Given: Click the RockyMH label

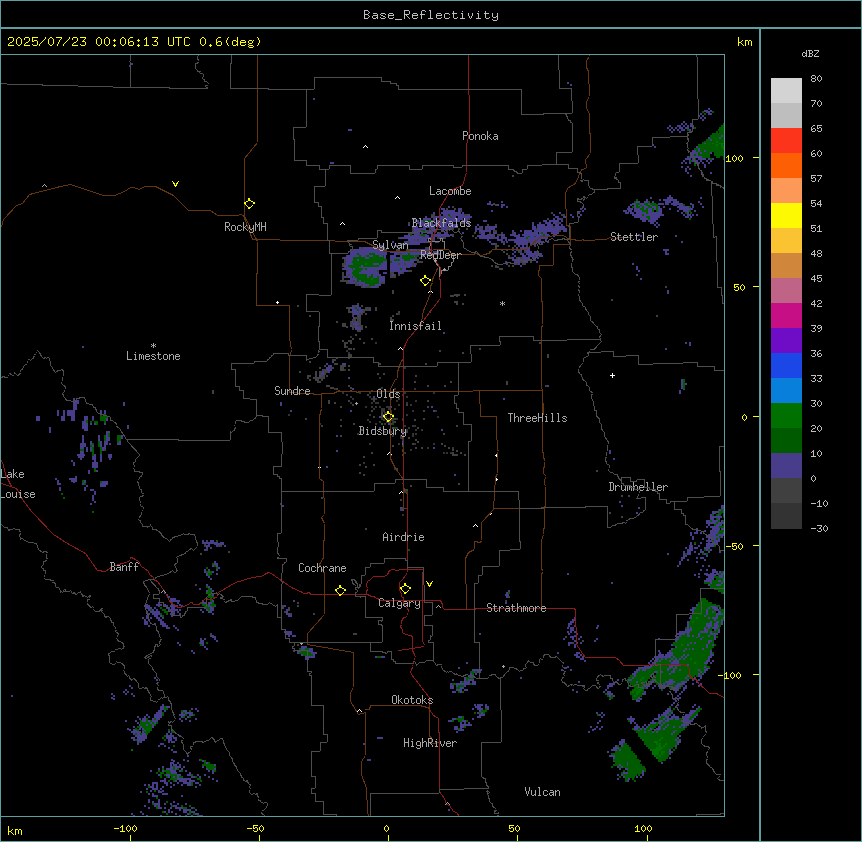Looking at the screenshot, I should click(x=245, y=227).
